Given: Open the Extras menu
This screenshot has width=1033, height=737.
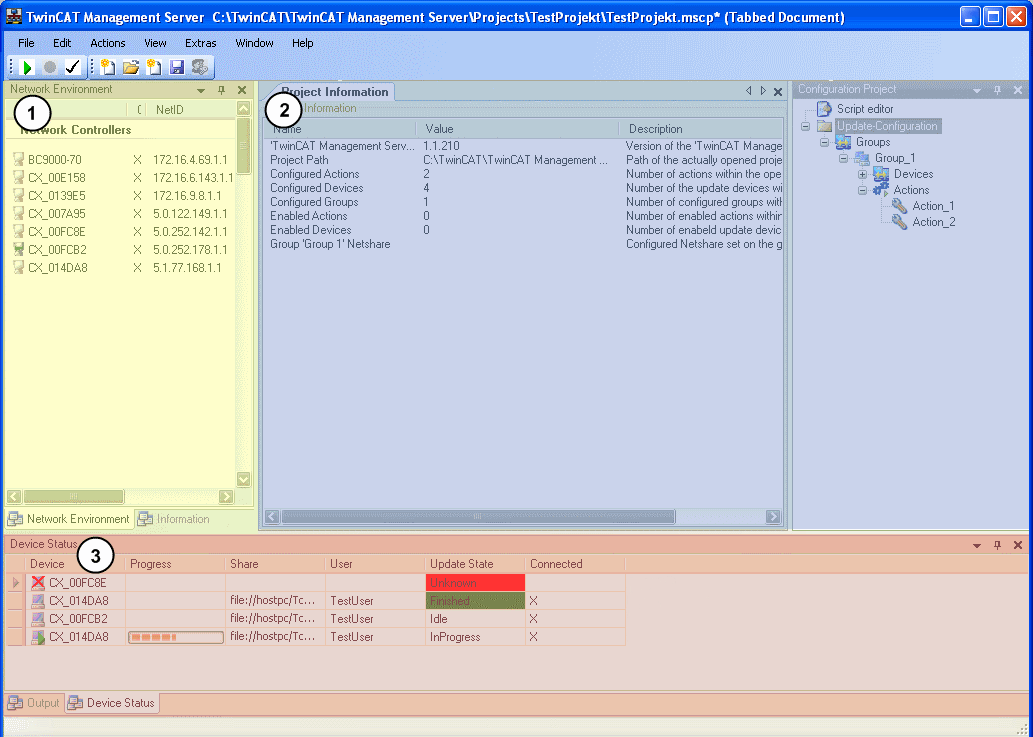Looking at the screenshot, I should tap(200, 43).
